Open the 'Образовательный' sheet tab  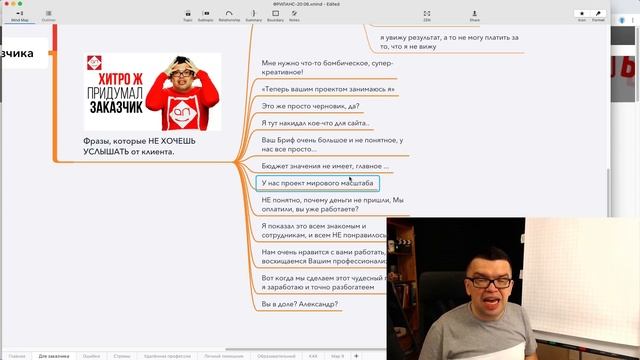pyautogui.click(x=276, y=356)
